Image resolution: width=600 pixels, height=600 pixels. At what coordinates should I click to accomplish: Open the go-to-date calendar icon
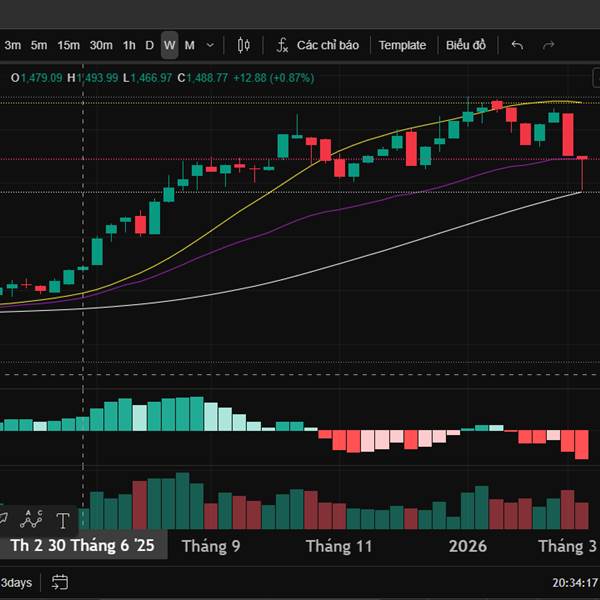[60, 582]
